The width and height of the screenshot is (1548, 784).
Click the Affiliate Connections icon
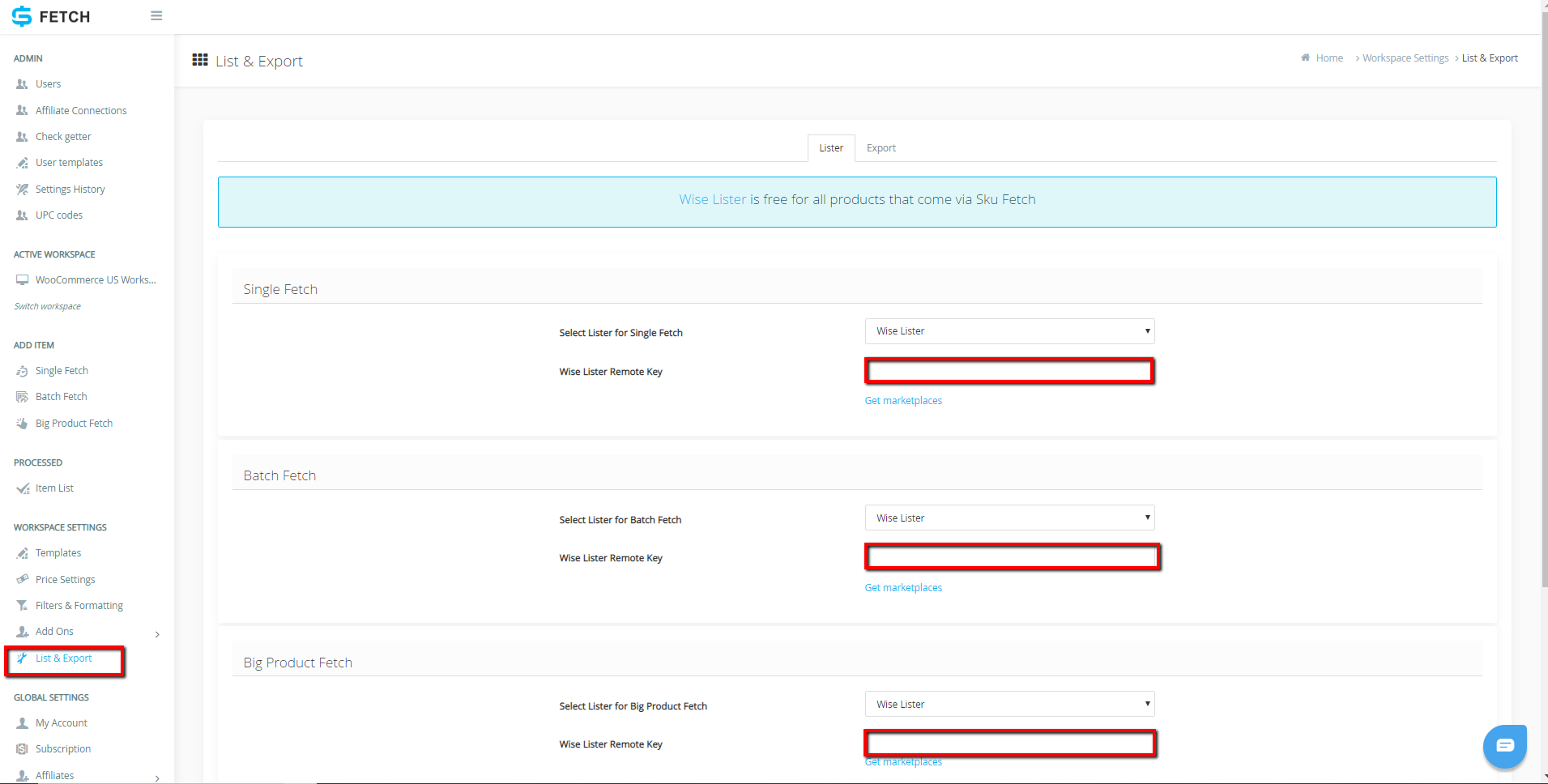(22, 111)
